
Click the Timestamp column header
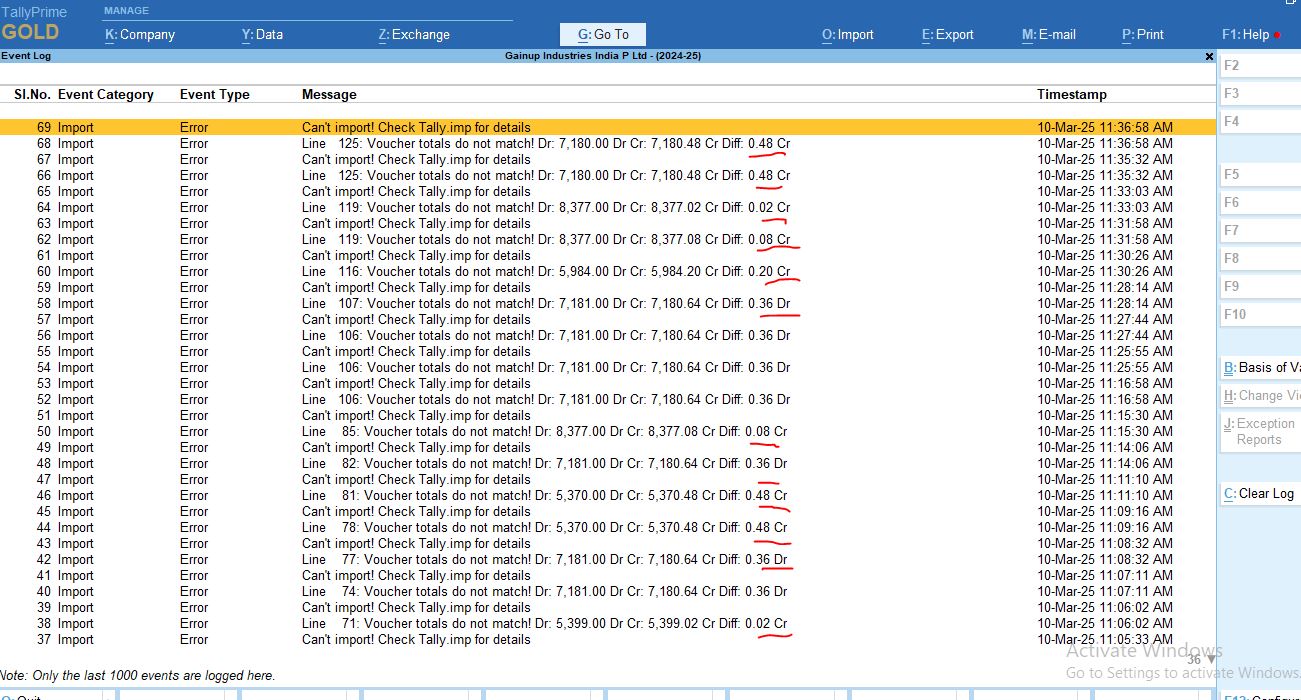pyautogui.click(x=1071, y=94)
